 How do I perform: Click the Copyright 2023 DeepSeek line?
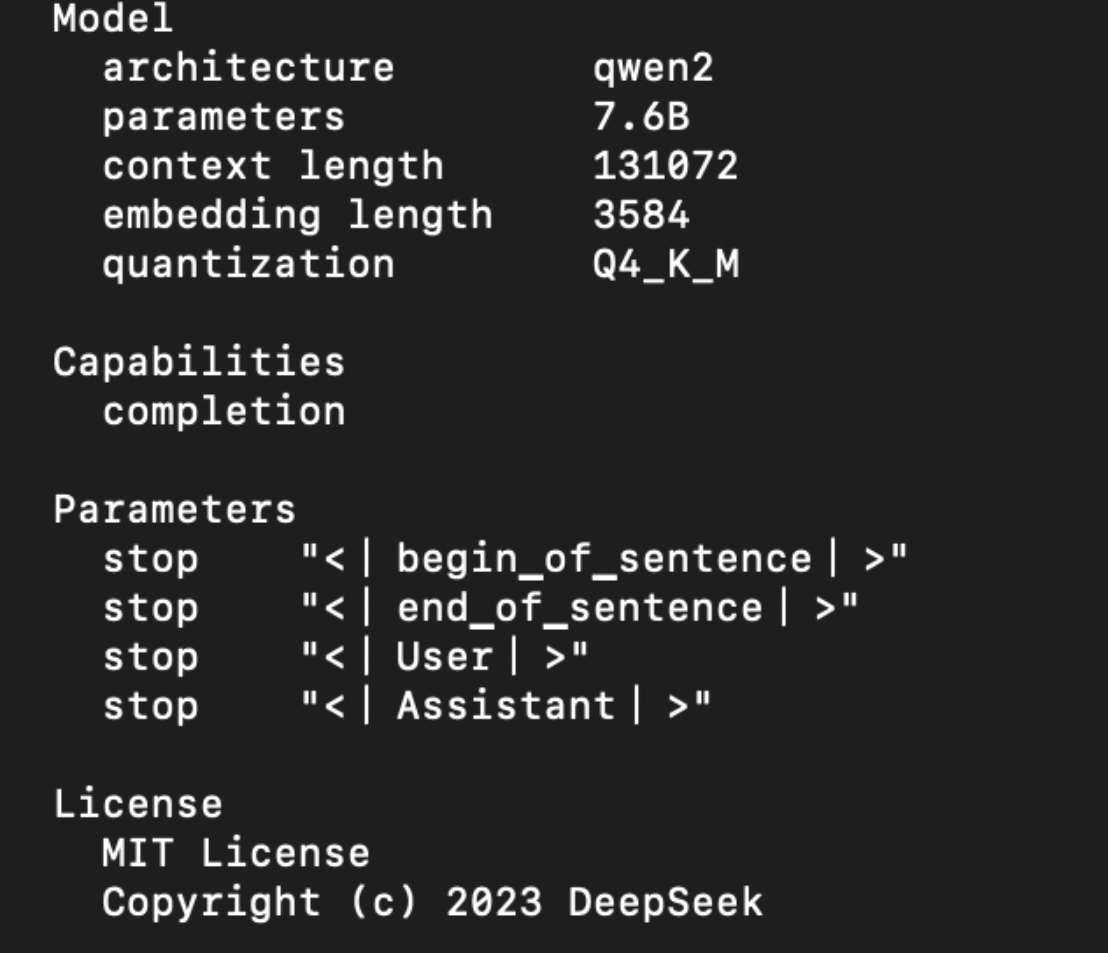[431, 902]
